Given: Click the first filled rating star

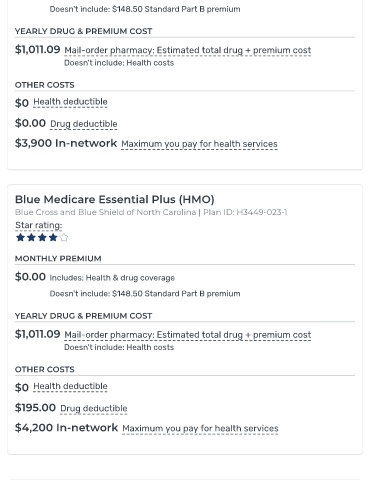Looking at the screenshot, I should coord(20,238).
